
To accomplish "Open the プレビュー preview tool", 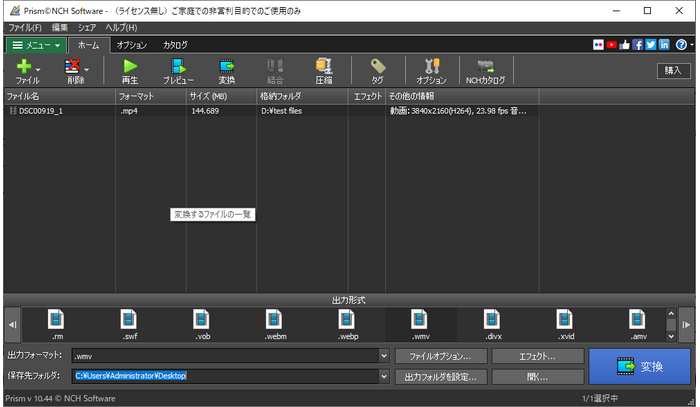I will (x=178, y=69).
